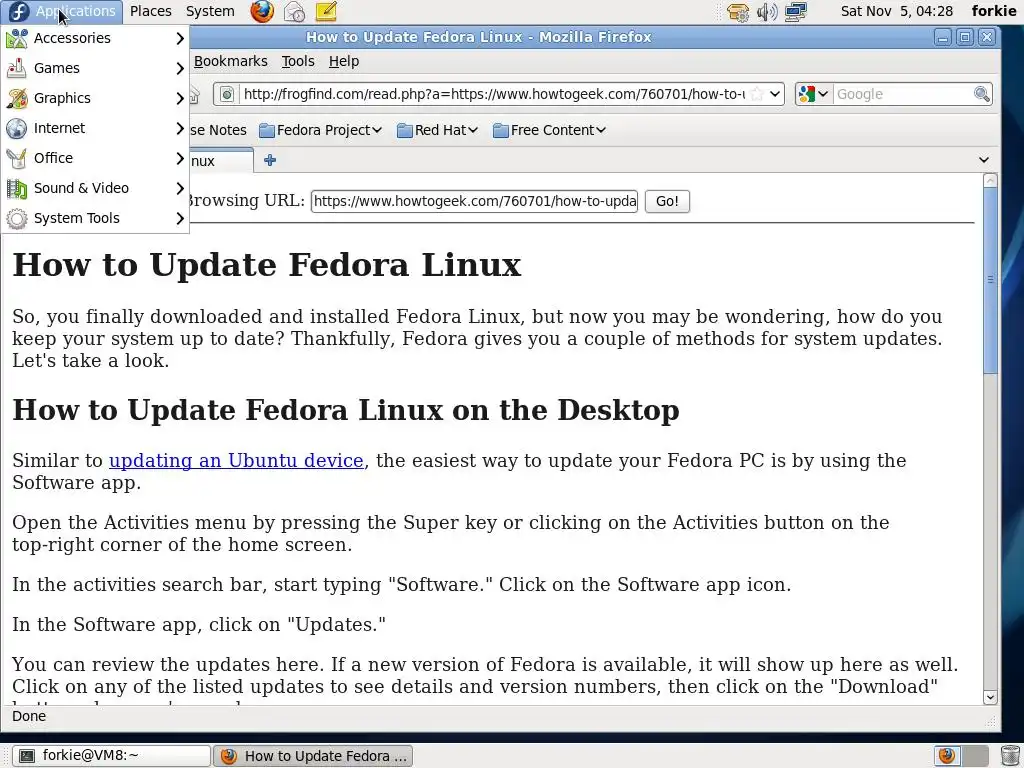This screenshot has width=1024, height=768.
Task: Open the list all tabs dropdown
Action: tap(984, 160)
